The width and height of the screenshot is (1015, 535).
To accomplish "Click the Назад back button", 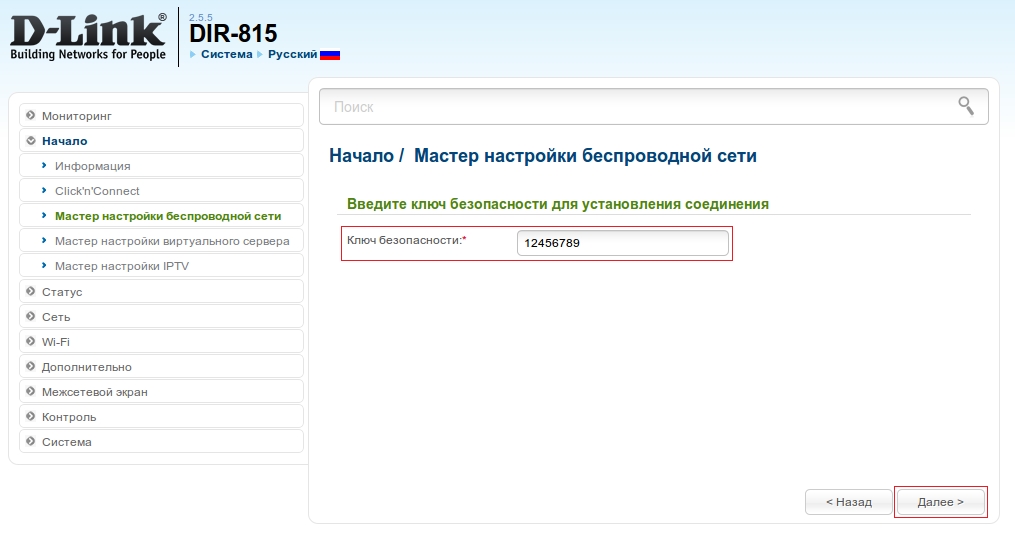I will click(x=848, y=502).
